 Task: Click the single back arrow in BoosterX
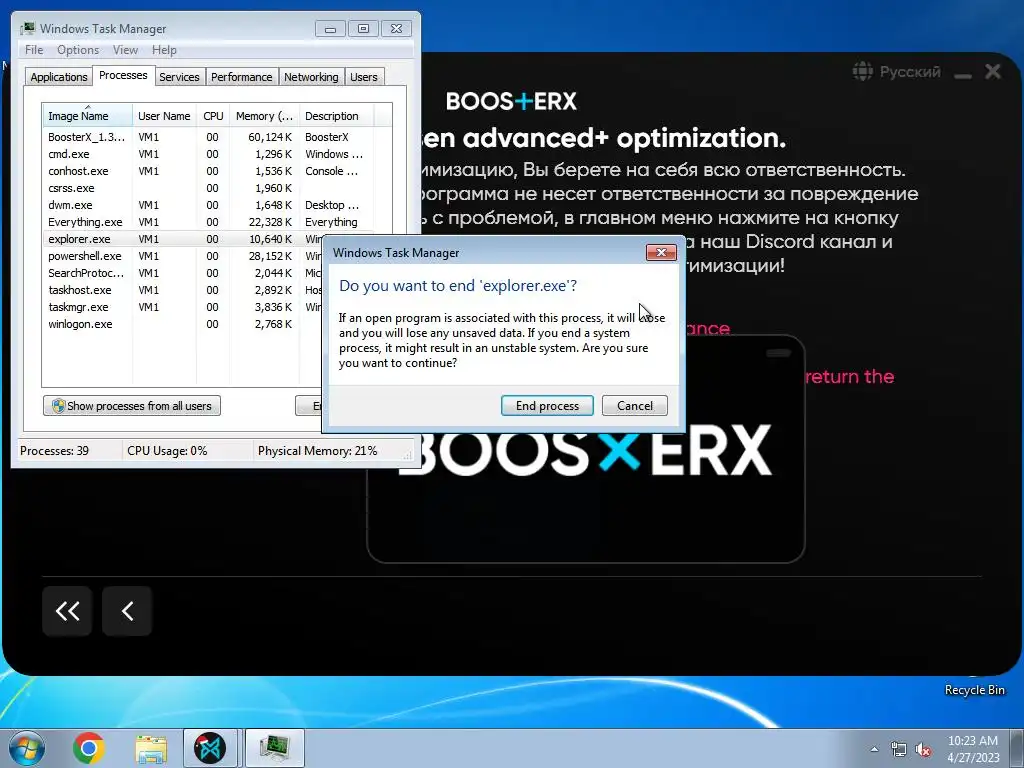click(127, 611)
